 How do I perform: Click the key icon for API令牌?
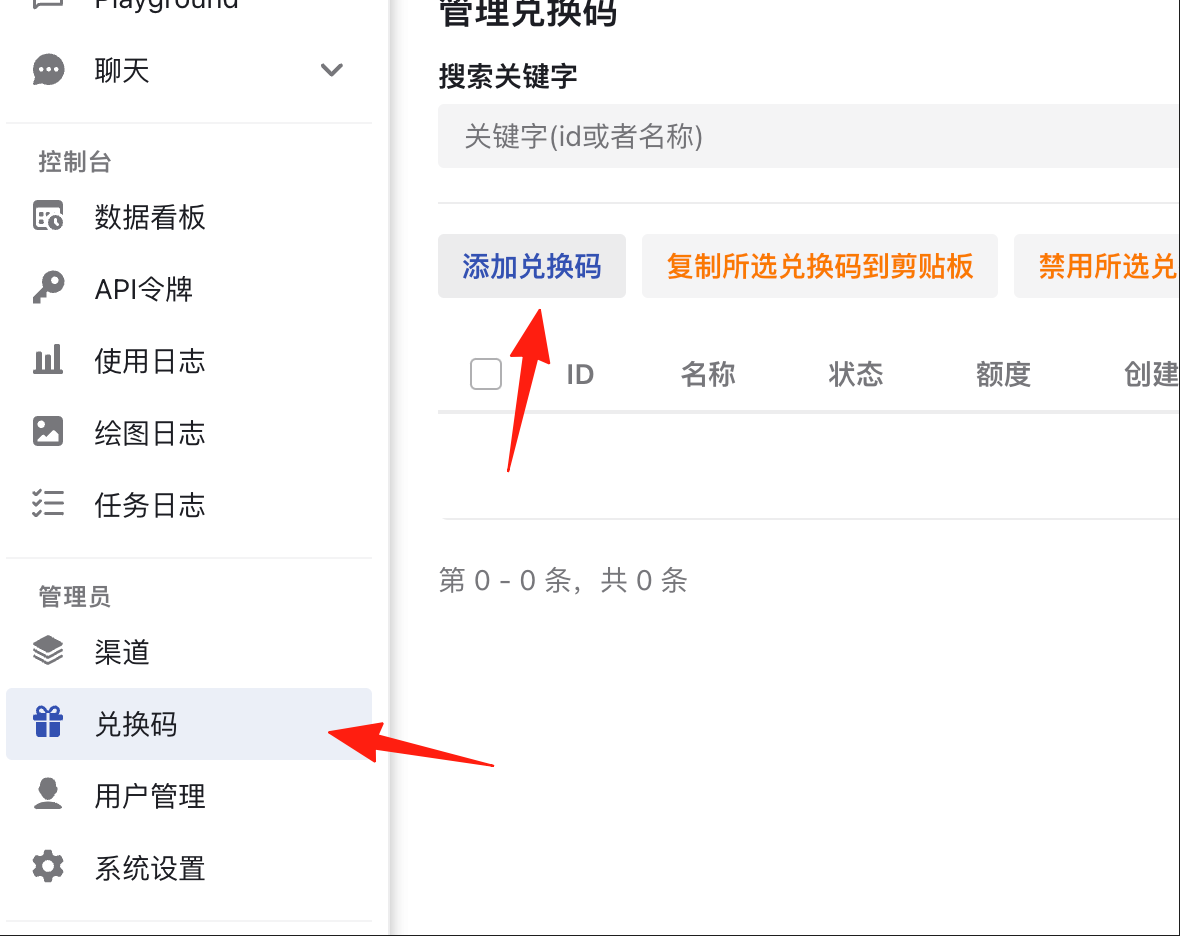pyautogui.click(x=48, y=288)
